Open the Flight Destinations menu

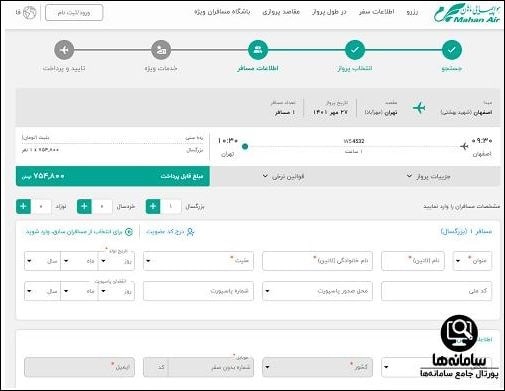pos(281,12)
